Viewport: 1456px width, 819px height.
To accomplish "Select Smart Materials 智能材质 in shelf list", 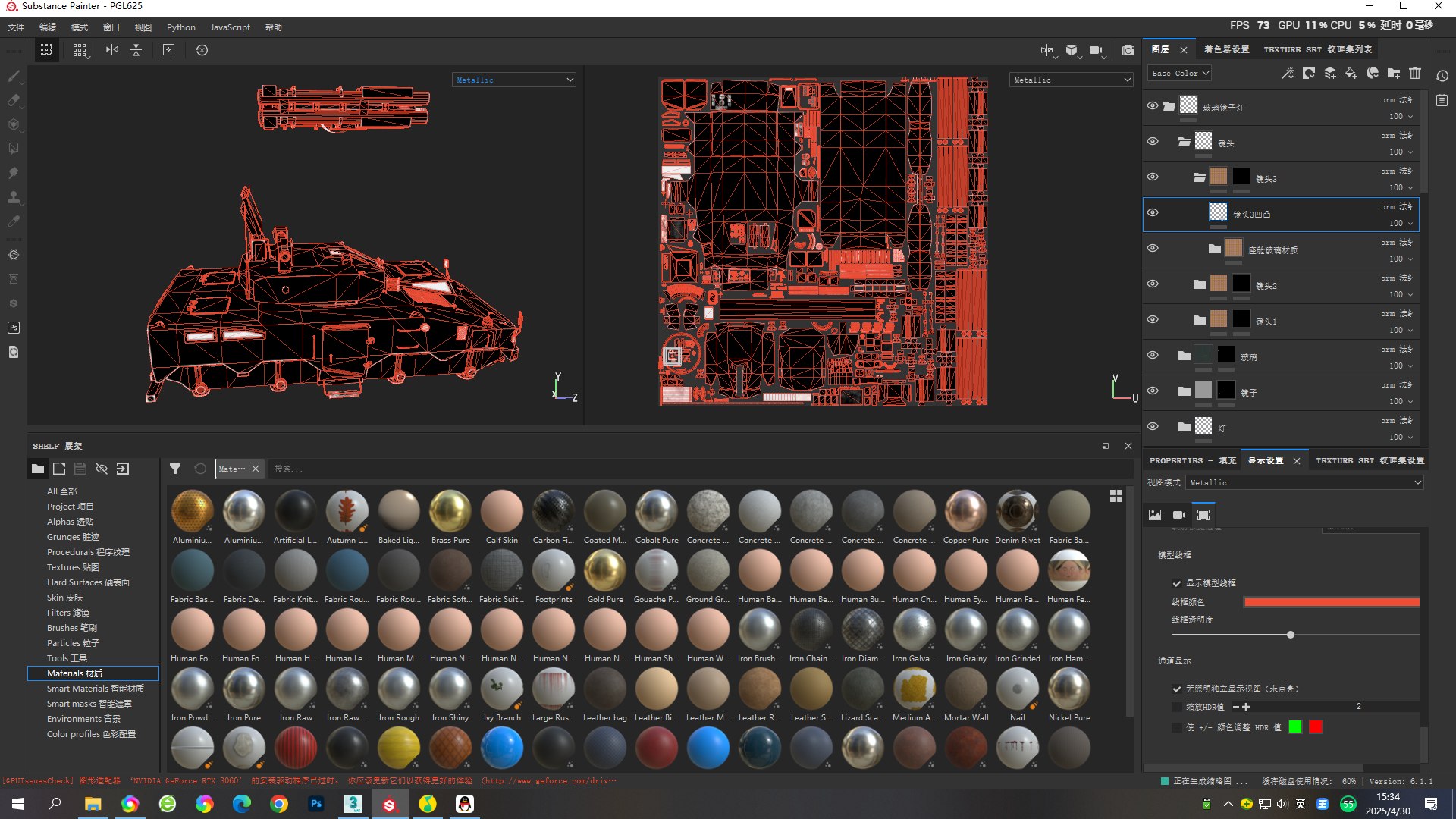I will pyautogui.click(x=95, y=689).
